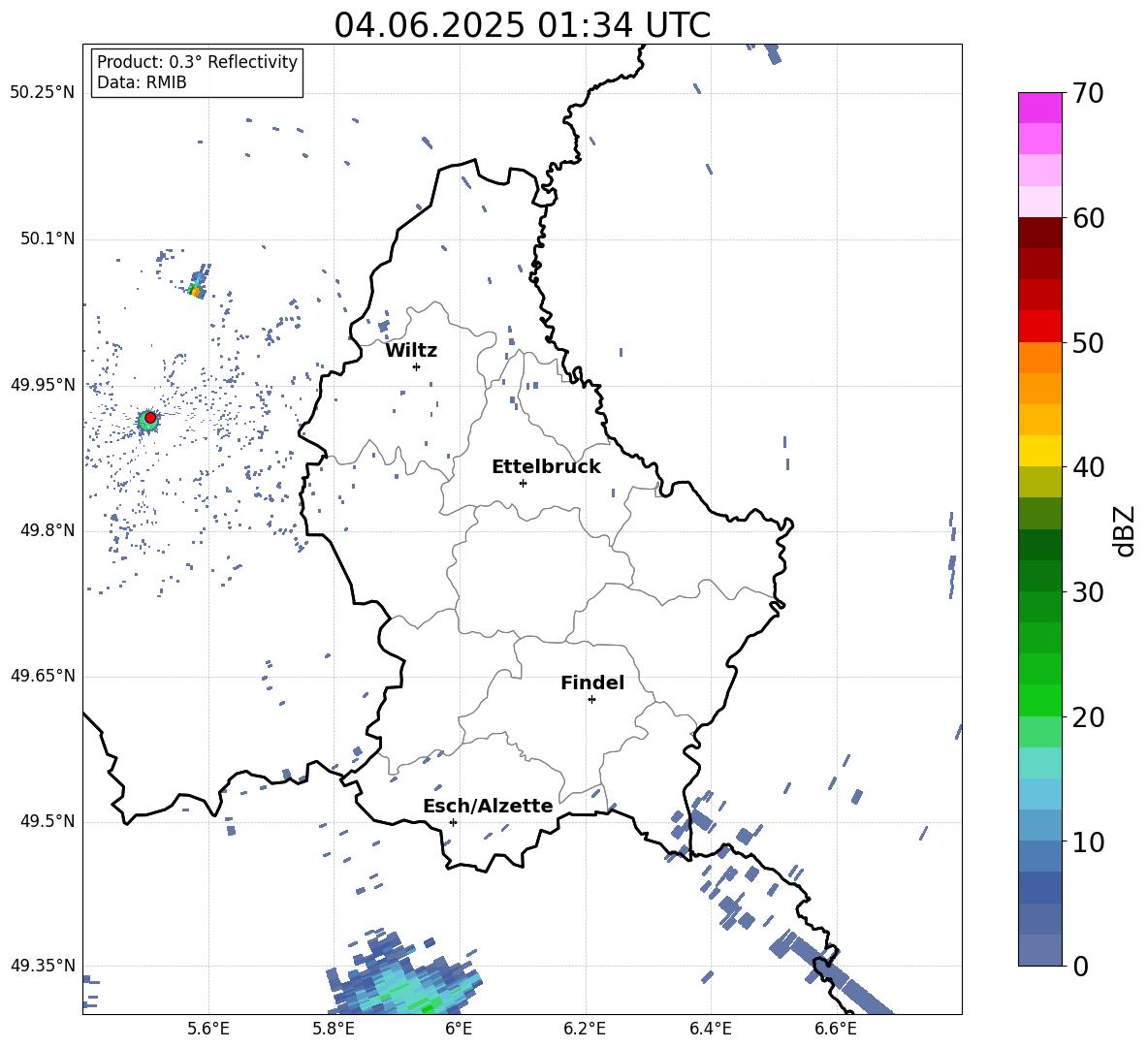The image size is (1148, 1048).
Task: Click the 50.25°N latitude label
Action: (x=42, y=93)
